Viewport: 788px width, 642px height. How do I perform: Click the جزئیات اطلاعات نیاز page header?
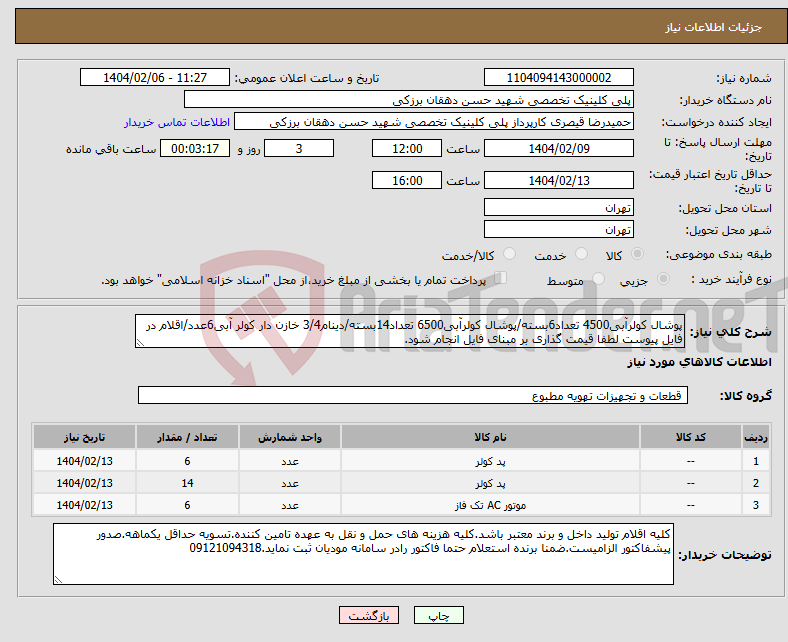714,27
